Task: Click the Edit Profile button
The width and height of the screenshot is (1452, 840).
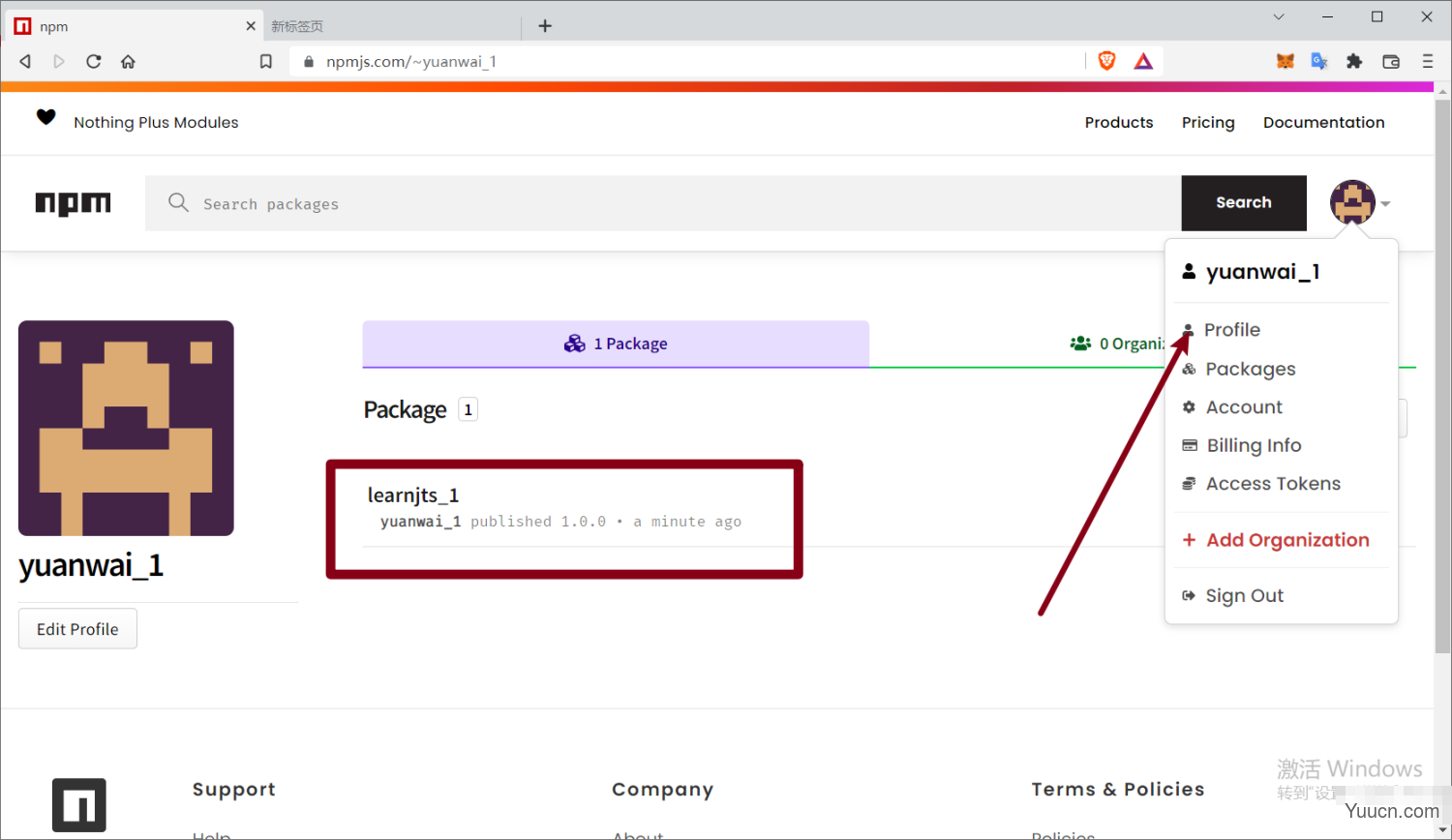Action: [x=77, y=629]
